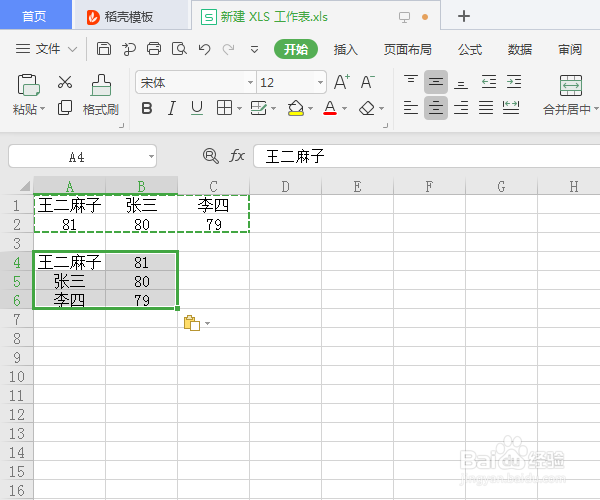The height and width of the screenshot is (500, 600).
Task: Toggle Align Right
Action: (461, 108)
